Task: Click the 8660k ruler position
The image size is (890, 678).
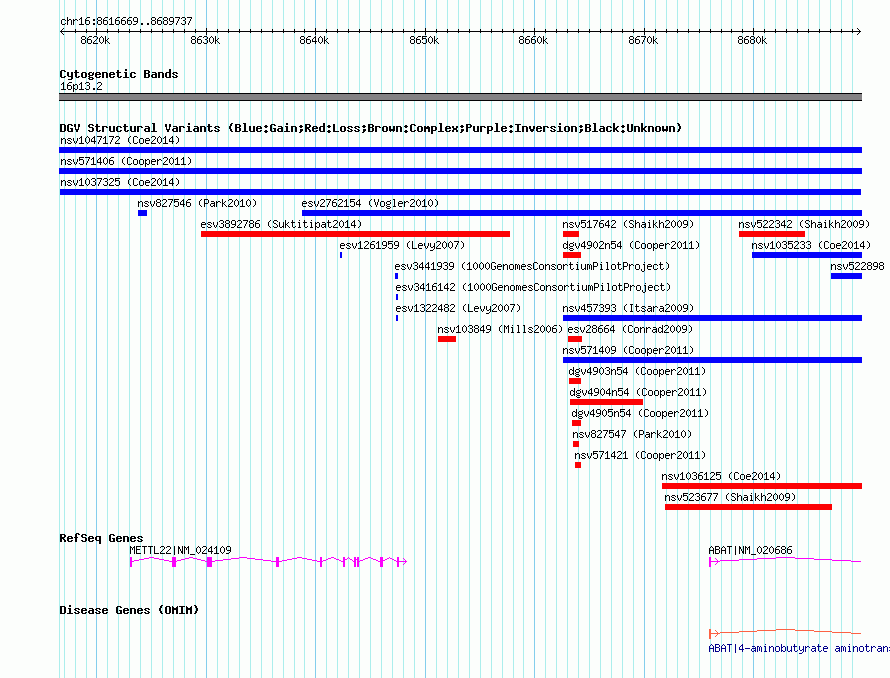Action: tap(534, 40)
